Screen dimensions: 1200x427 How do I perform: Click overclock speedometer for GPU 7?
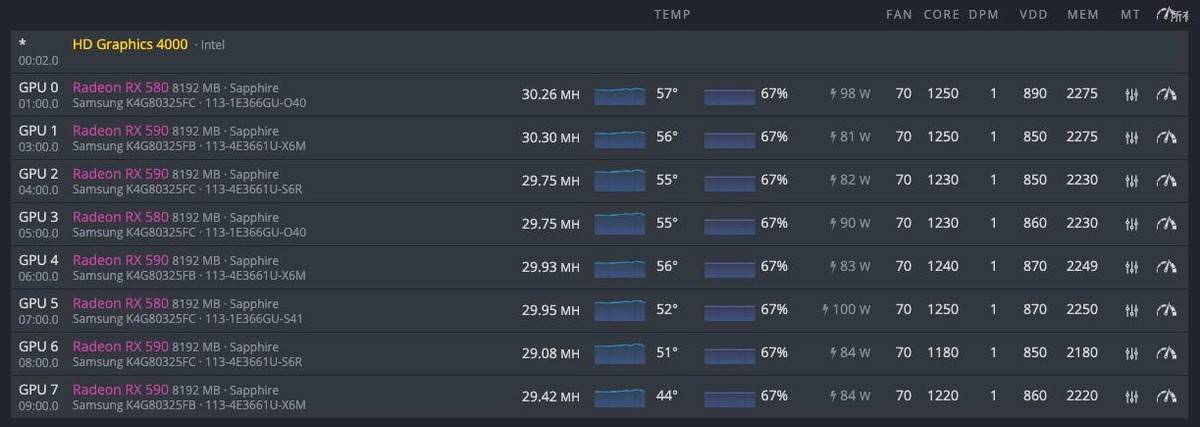[x=1166, y=397]
